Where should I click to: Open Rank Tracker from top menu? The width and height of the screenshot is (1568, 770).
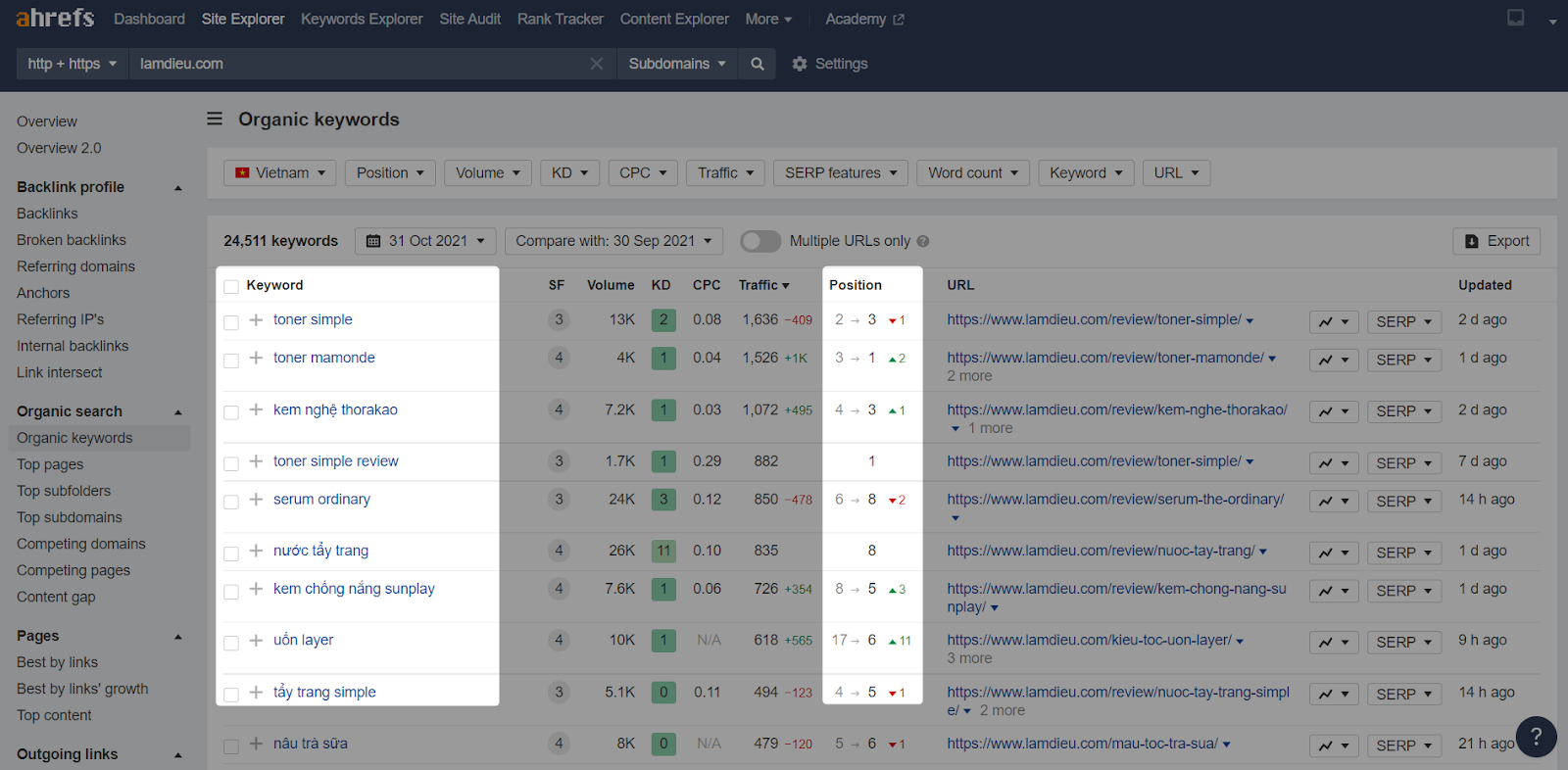point(560,19)
